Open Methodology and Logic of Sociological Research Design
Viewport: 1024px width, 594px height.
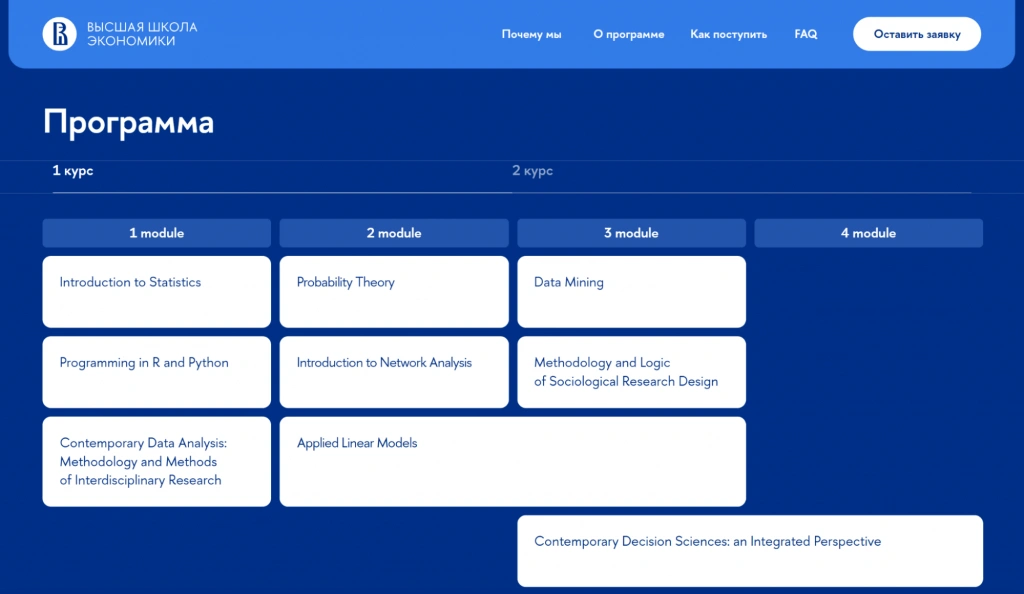click(x=631, y=371)
